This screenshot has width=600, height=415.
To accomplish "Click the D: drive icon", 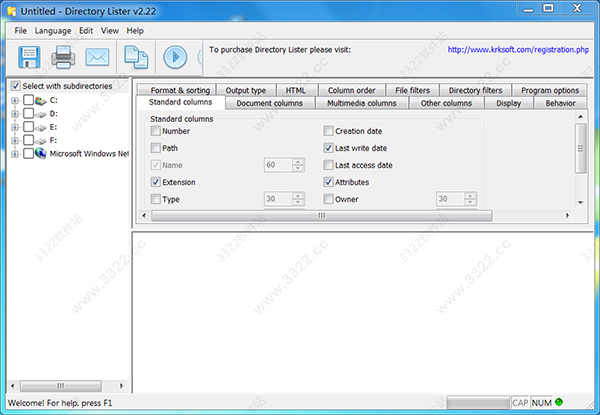I will click(x=41, y=114).
